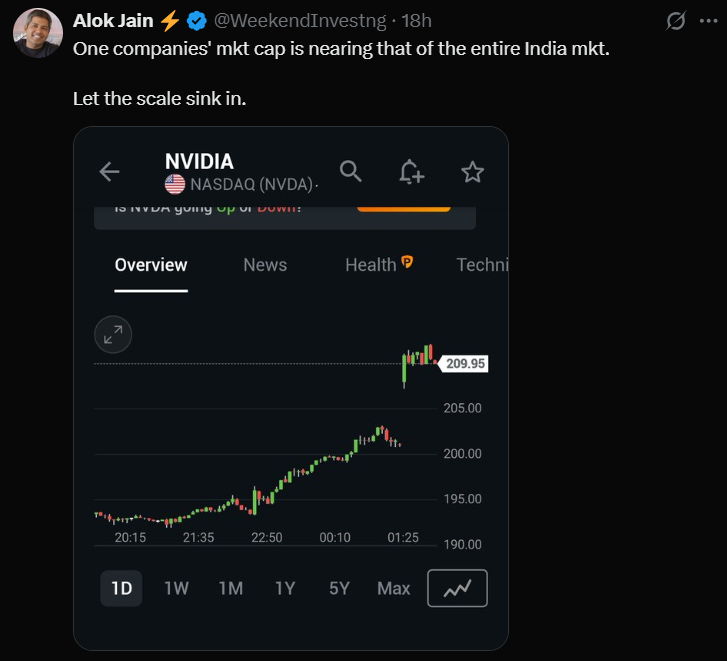Open the search magnifier icon
727x661 pixels.
350,171
